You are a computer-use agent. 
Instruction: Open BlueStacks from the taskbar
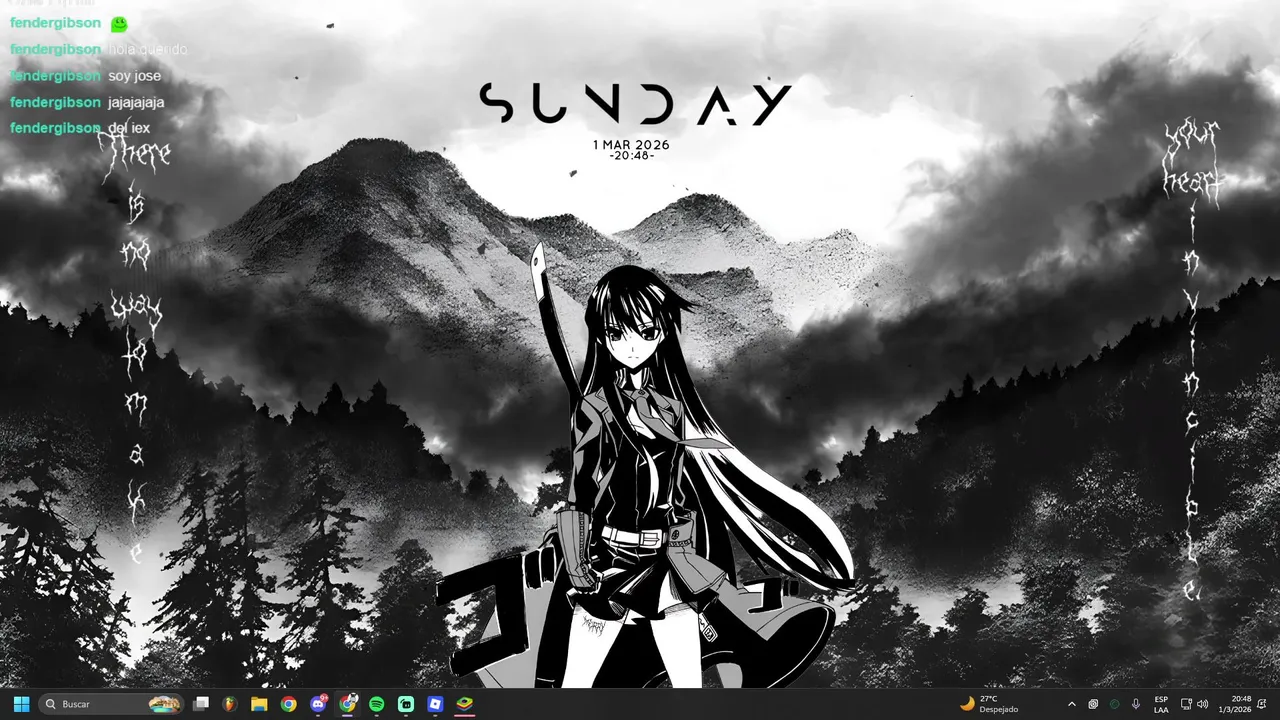click(465, 704)
